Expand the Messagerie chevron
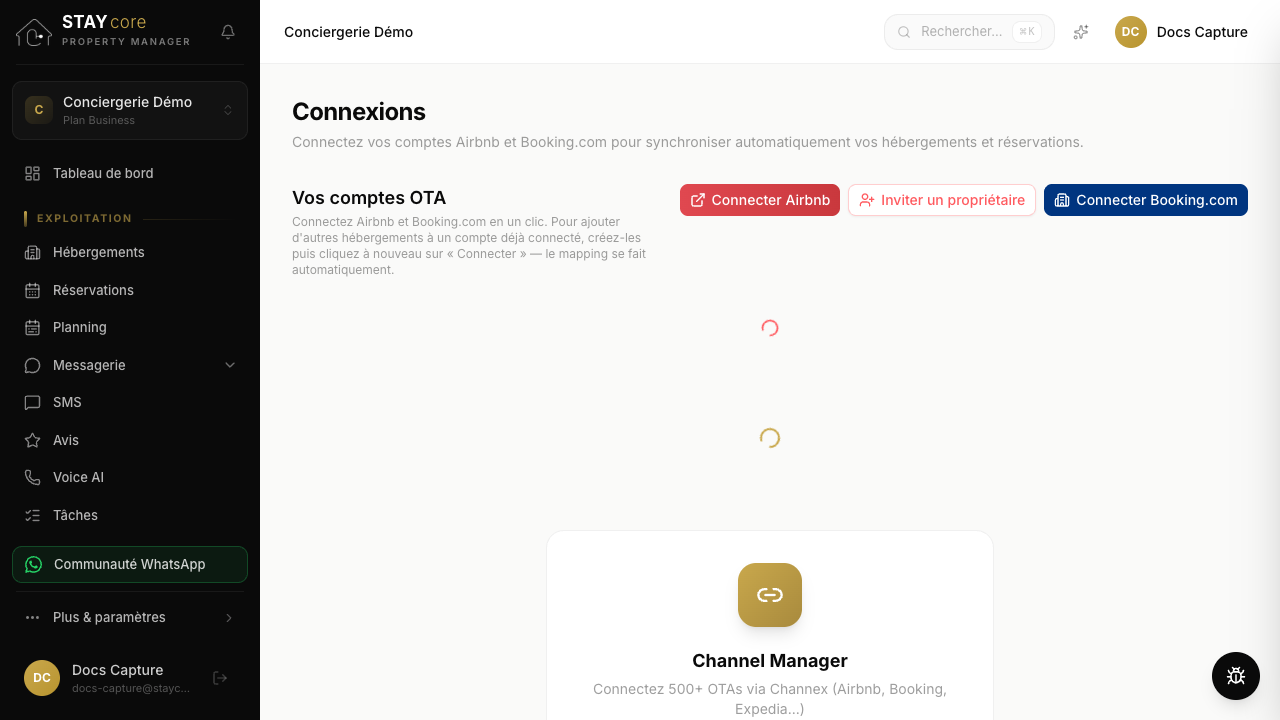Viewport: 1280px width, 720px height. pos(230,365)
